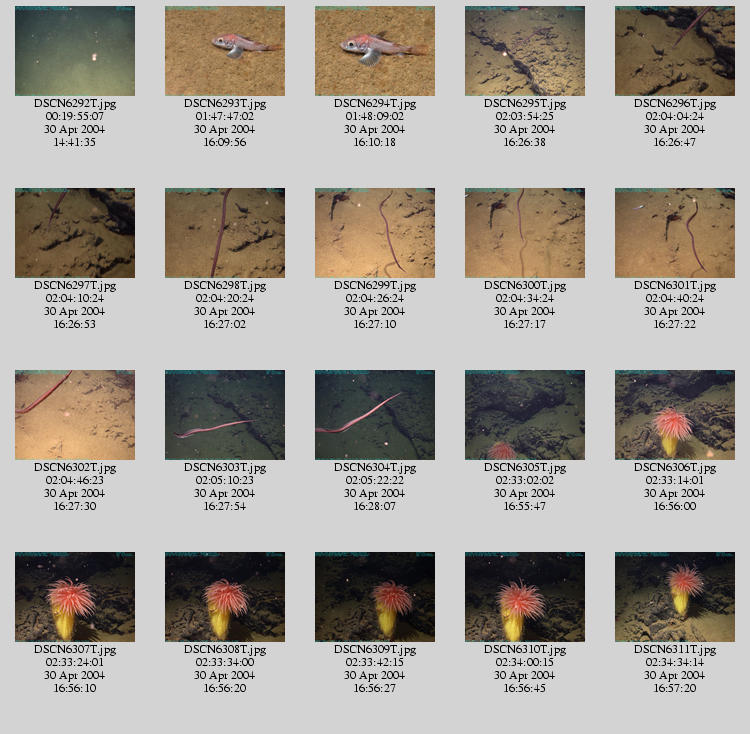Select the DSCN6299T.jpg curved eel thumbnail
The width and height of the screenshot is (750, 734).
tap(375, 233)
